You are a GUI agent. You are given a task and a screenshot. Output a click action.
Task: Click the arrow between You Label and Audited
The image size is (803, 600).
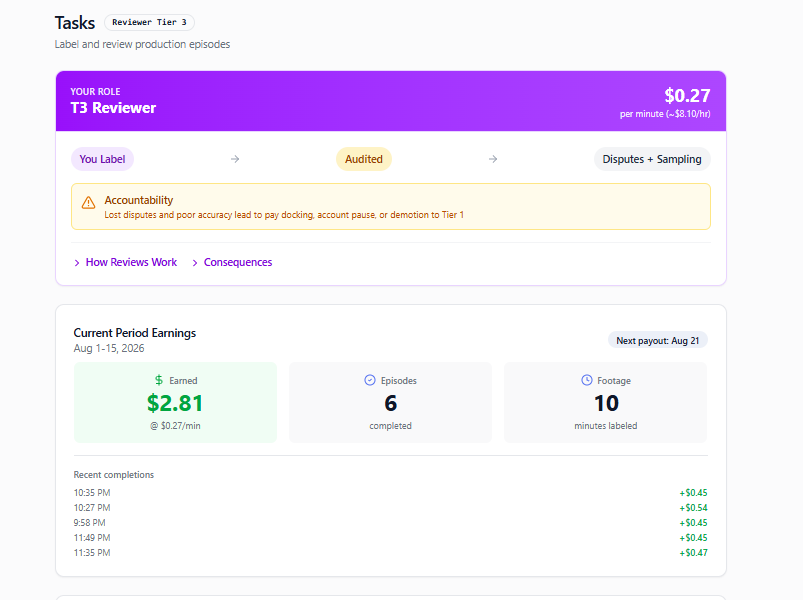(235, 159)
